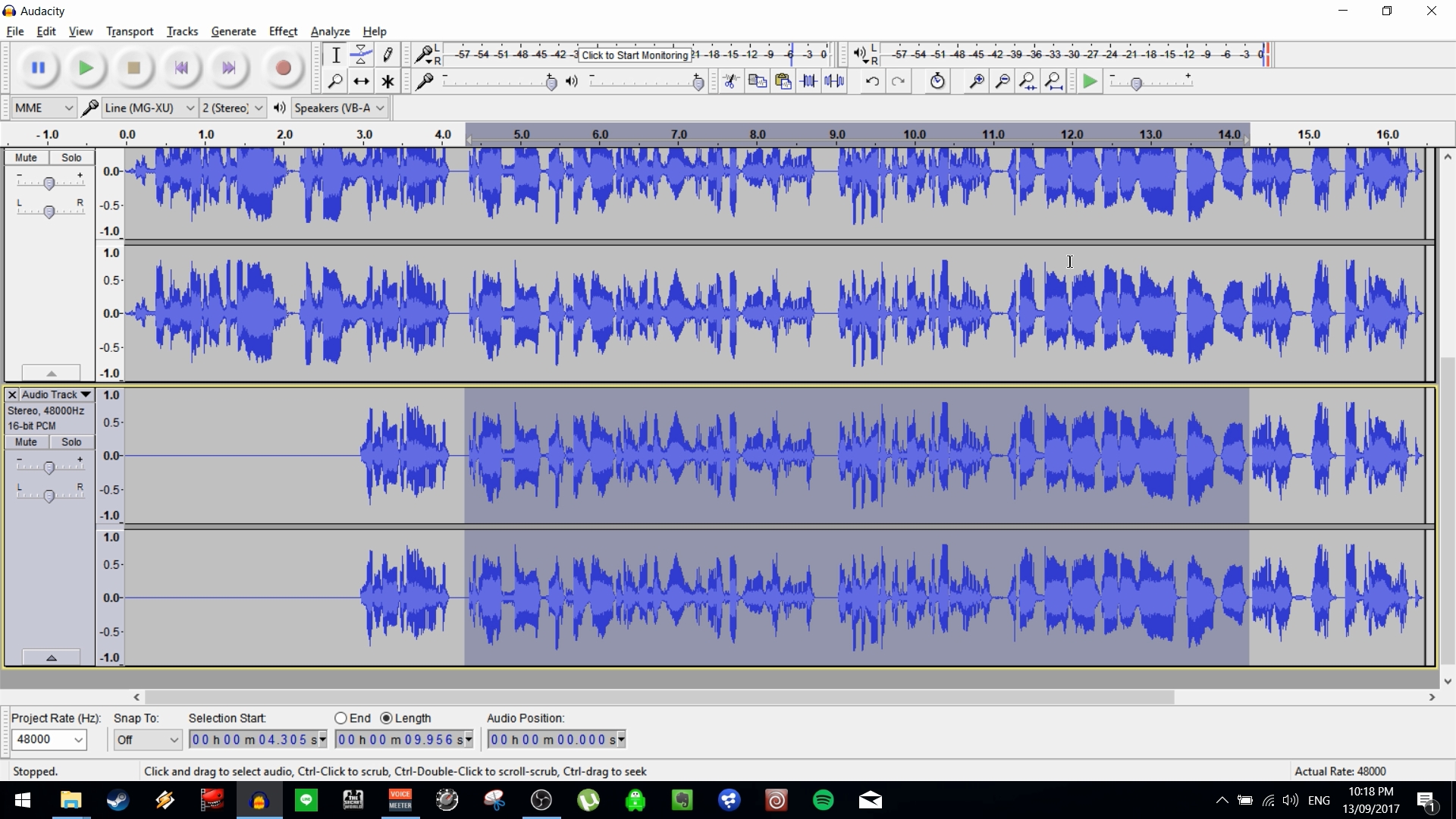Click Fit selection in window icon
Image resolution: width=1456 pixels, height=819 pixels.
pos(1028,81)
